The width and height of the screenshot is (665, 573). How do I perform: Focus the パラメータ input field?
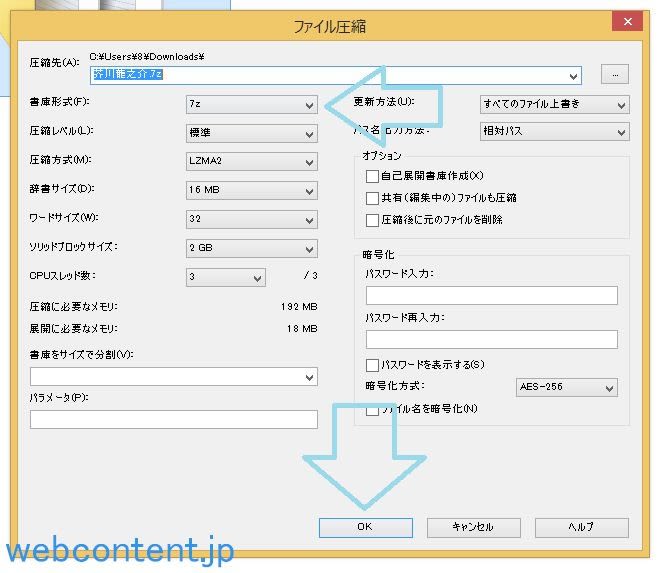tap(173, 419)
